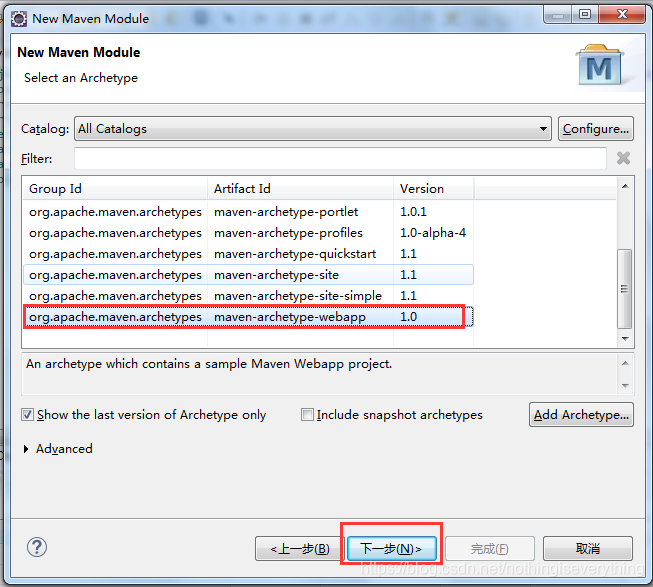
Task: Click the Add Archetype... button
Action: [x=581, y=415]
